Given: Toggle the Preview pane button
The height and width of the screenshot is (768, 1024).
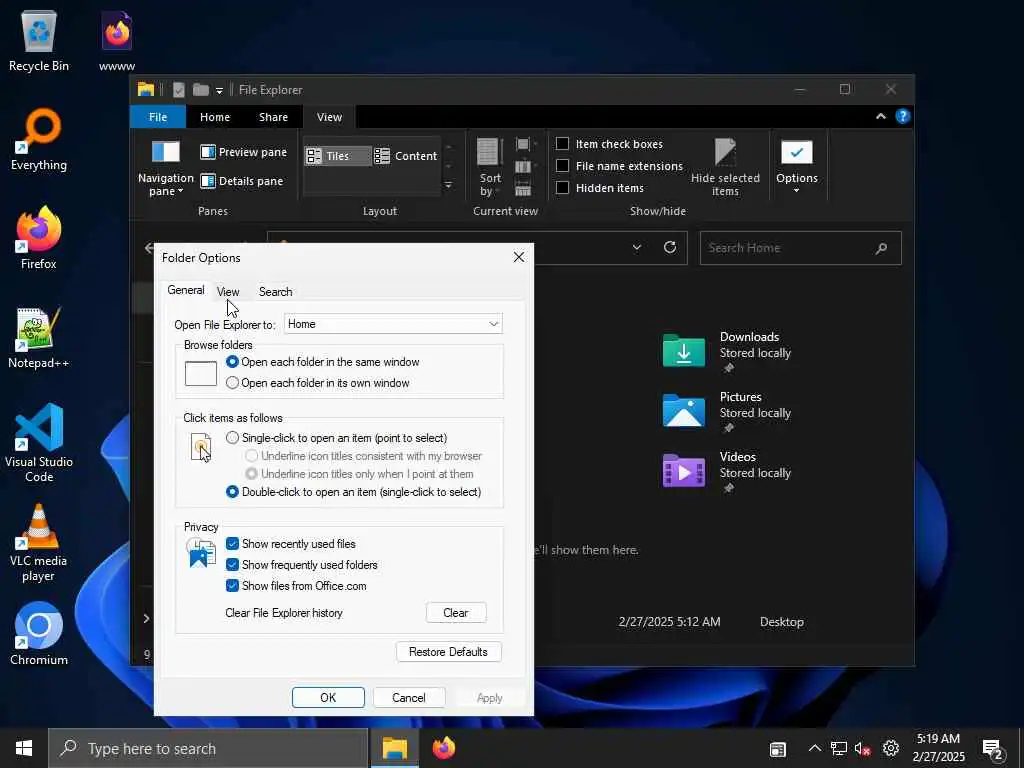Looking at the screenshot, I should click(244, 152).
